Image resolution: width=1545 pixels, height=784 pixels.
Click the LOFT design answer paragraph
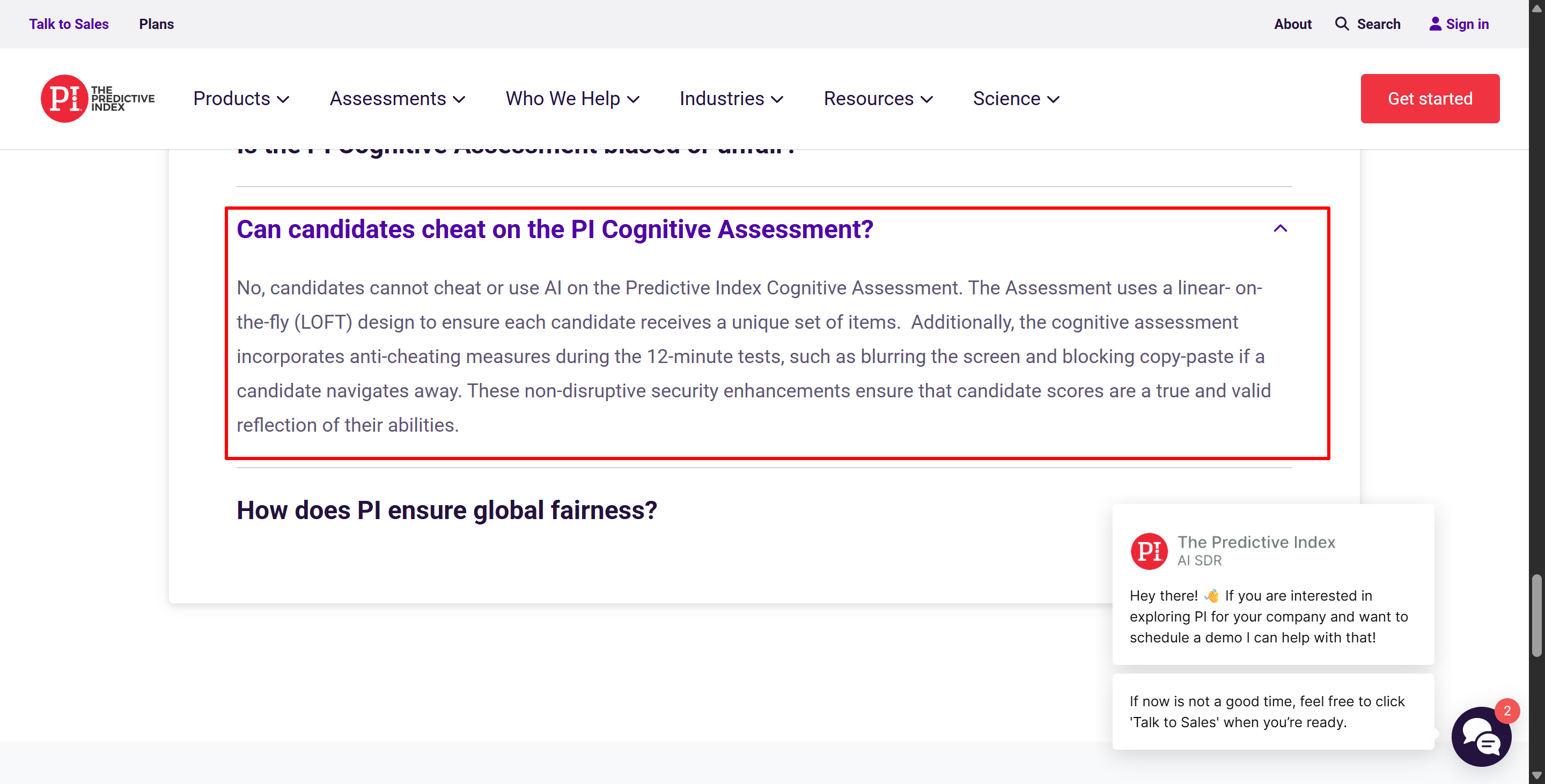click(x=753, y=356)
